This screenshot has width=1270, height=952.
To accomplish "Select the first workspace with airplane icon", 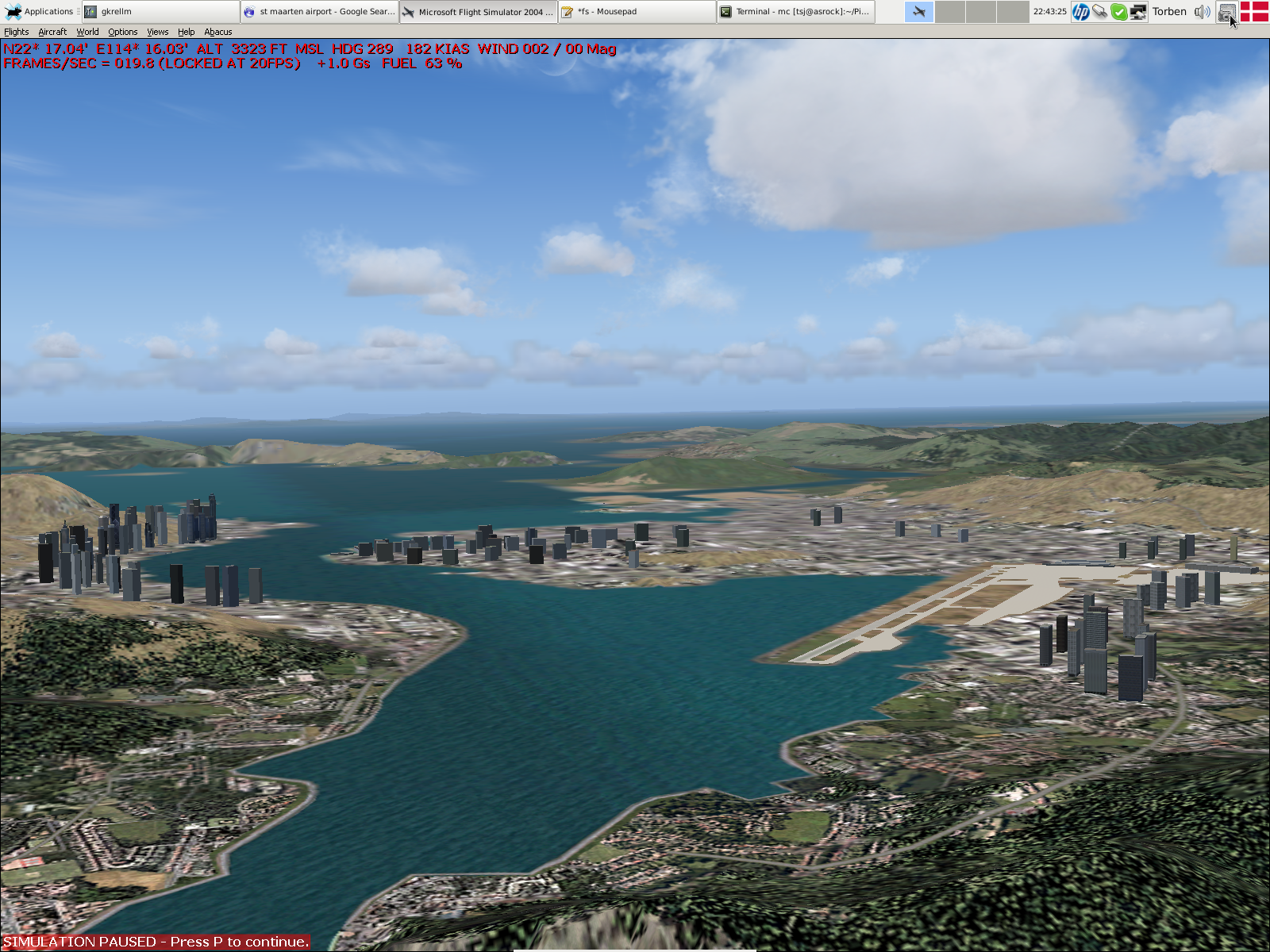I will [919, 12].
